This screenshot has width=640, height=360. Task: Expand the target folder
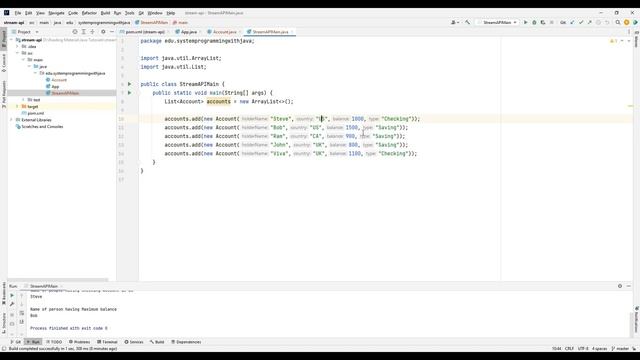tap(17, 106)
